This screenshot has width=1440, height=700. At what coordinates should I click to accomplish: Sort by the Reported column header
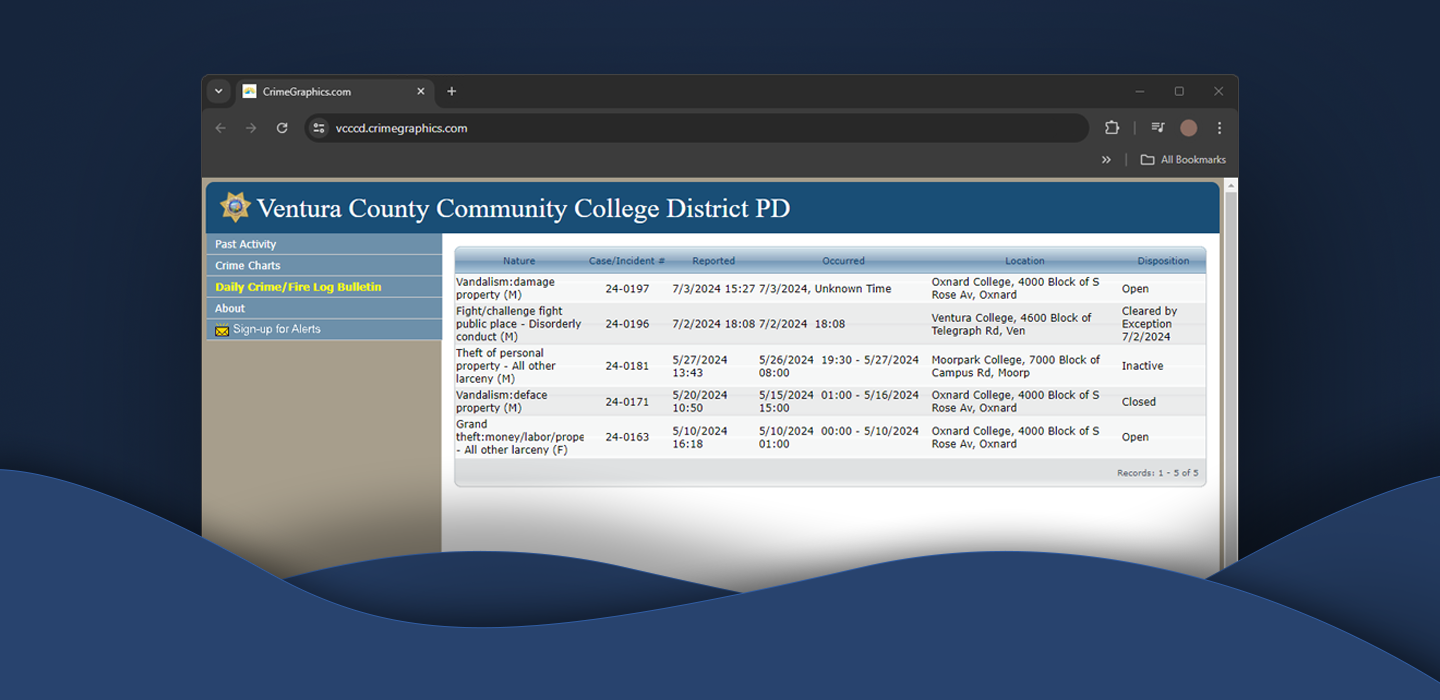[x=714, y=261]
